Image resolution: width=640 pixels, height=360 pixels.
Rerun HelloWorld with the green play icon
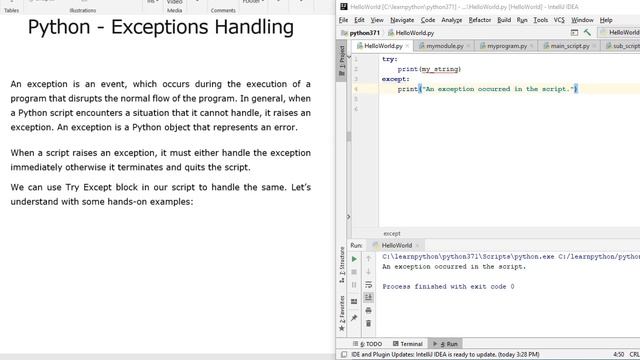click(354, 259)
